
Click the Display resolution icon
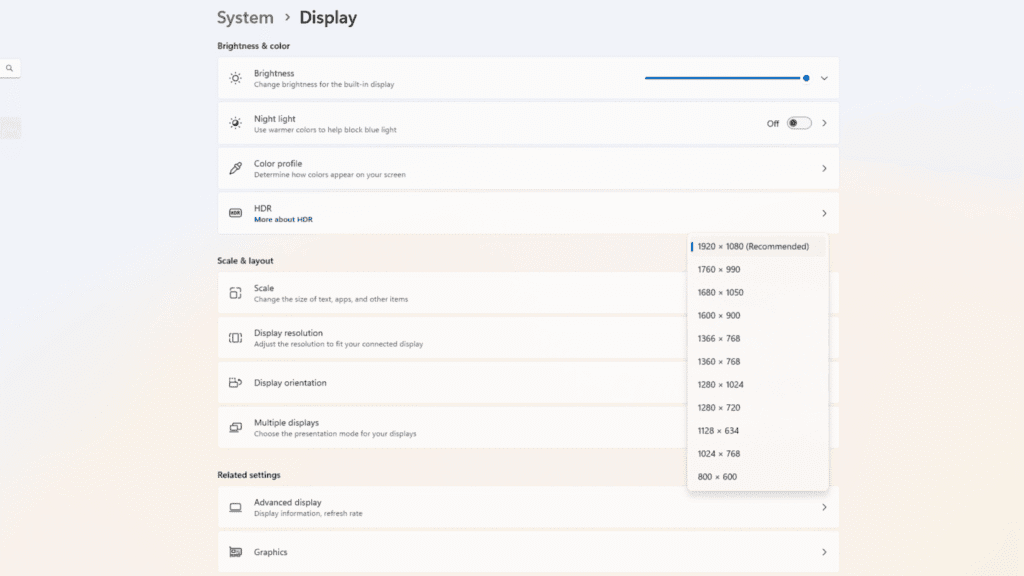tap(235, 338)
